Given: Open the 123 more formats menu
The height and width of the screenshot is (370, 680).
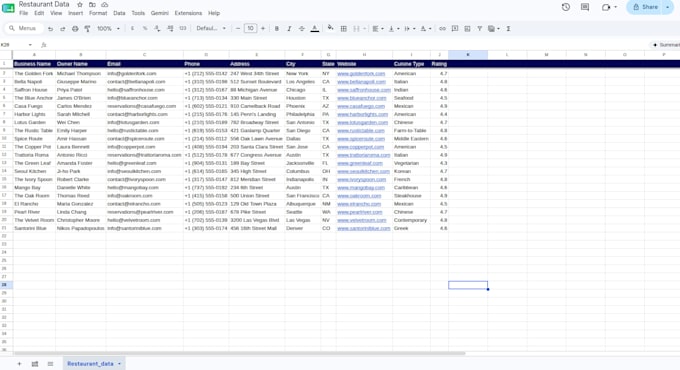Looking at the screenshot, I should (x=183, y=29).
